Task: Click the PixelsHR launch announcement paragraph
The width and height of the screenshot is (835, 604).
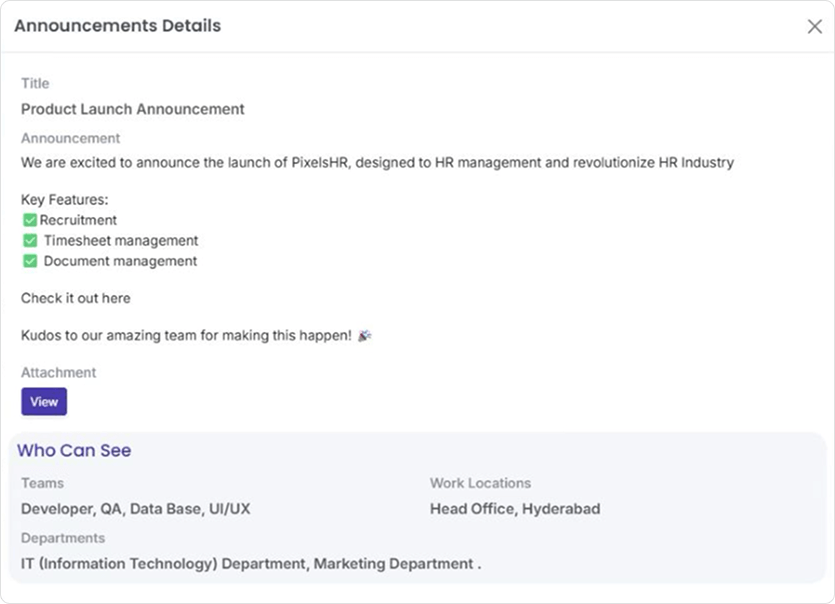Action: (377, 162)
